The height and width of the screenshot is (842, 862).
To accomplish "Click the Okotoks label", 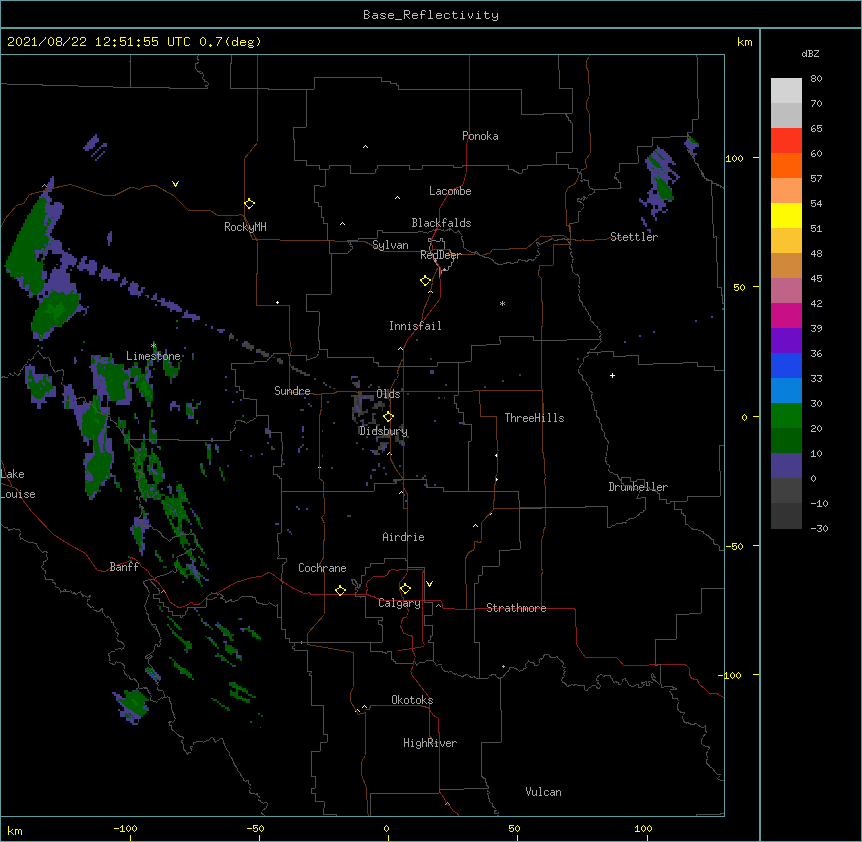I will tap(412, 700).
